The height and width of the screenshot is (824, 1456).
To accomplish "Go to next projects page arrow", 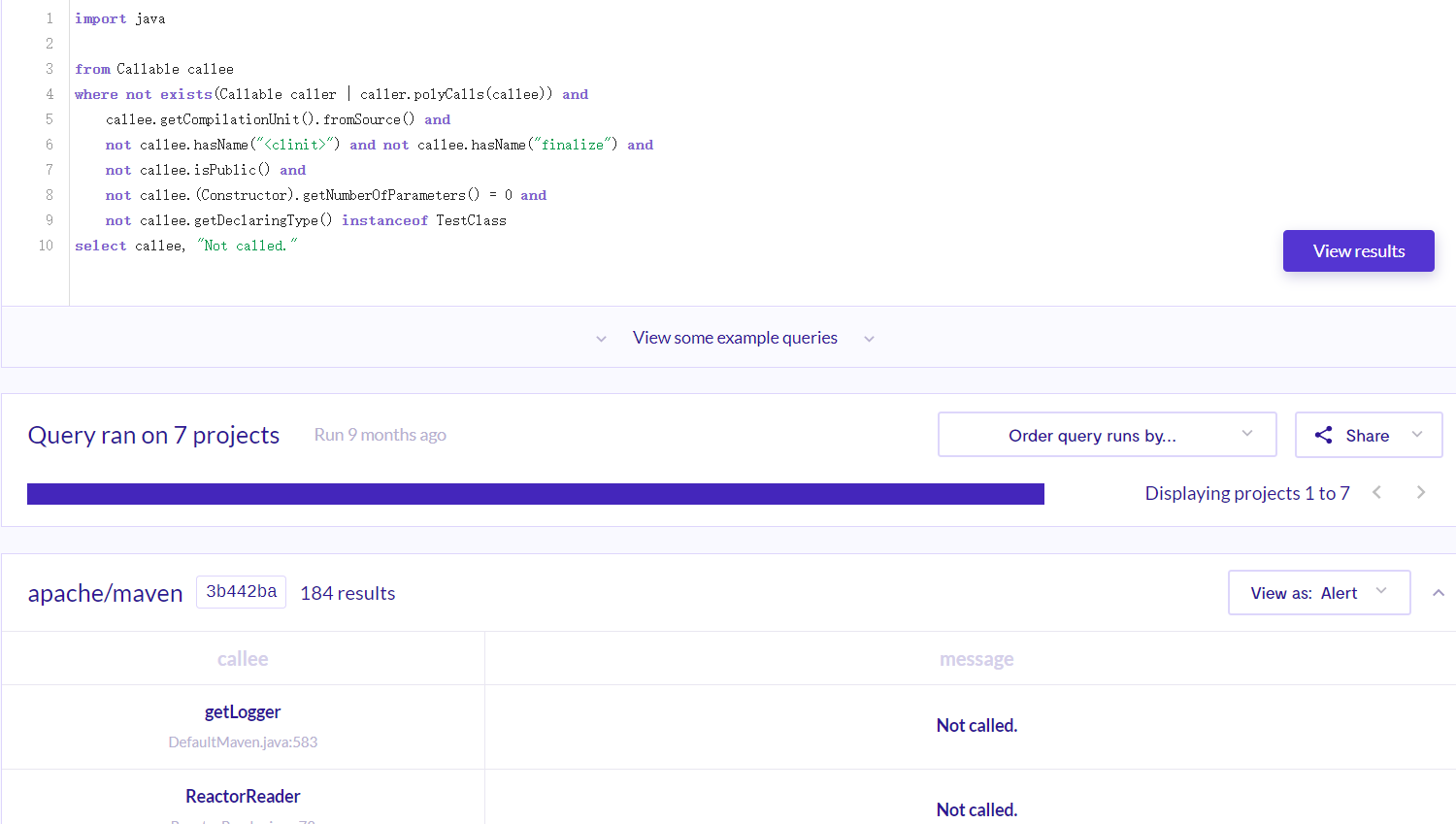I will (x=1421, y=492).
